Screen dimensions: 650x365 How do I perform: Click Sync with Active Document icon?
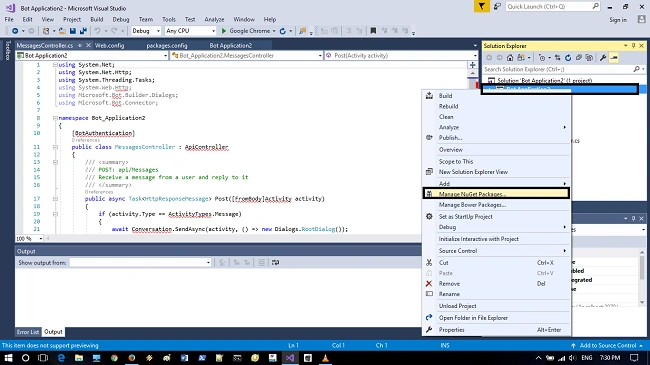(x=558, y=58)
